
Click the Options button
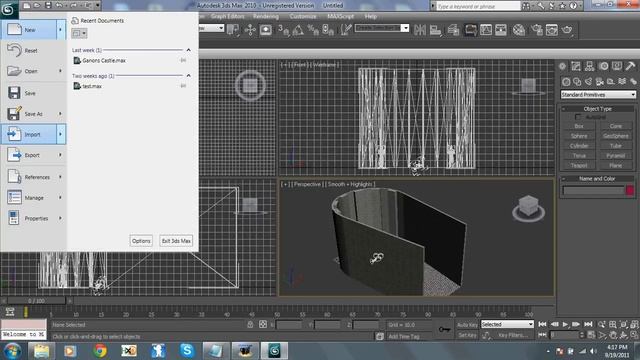(141, 241)
